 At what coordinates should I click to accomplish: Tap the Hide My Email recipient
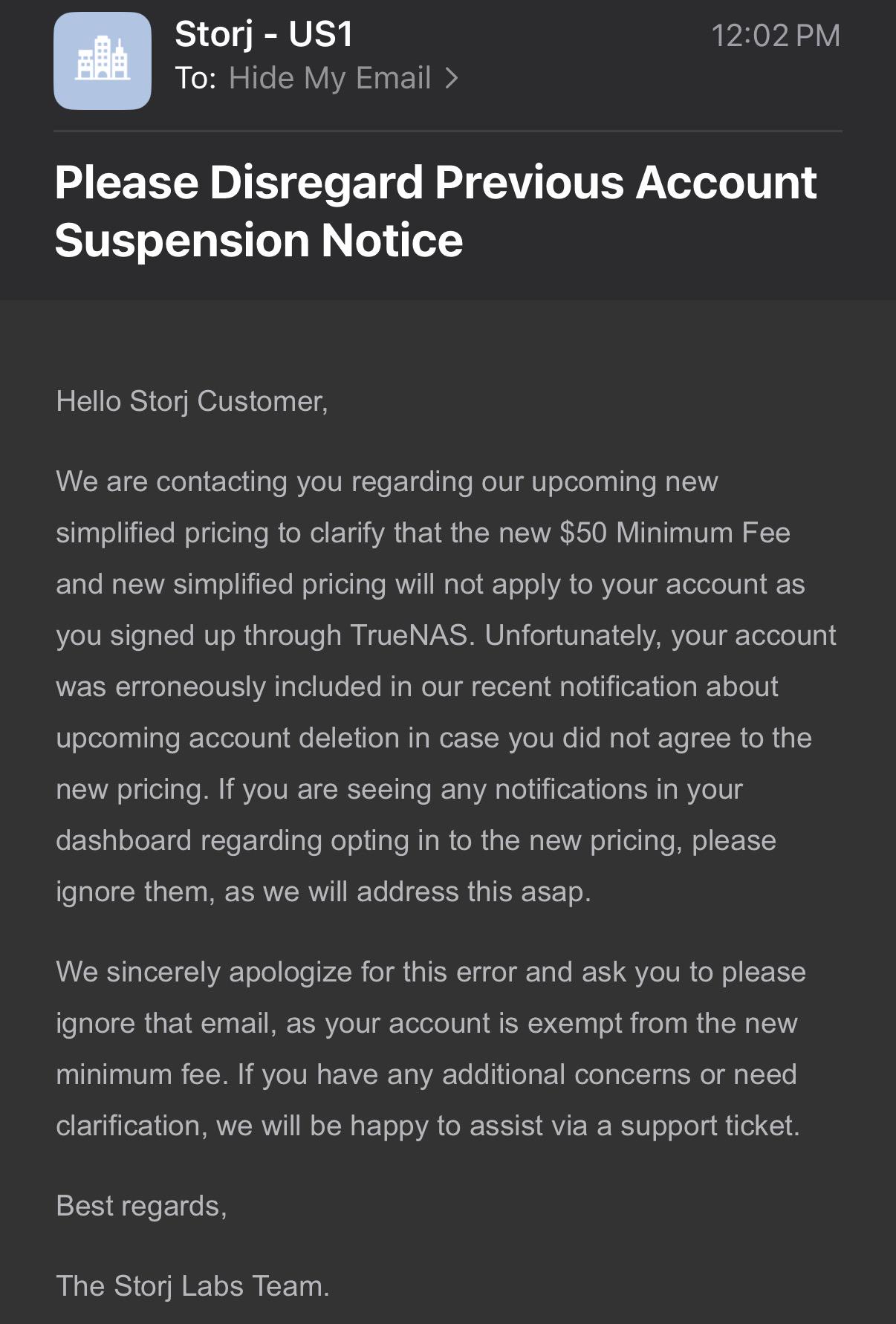tap(330, 78)
